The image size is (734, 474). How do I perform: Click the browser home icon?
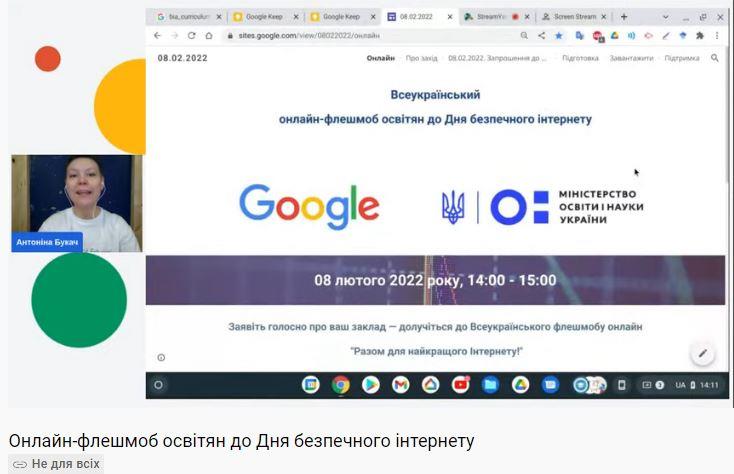[x=209, y=36]
